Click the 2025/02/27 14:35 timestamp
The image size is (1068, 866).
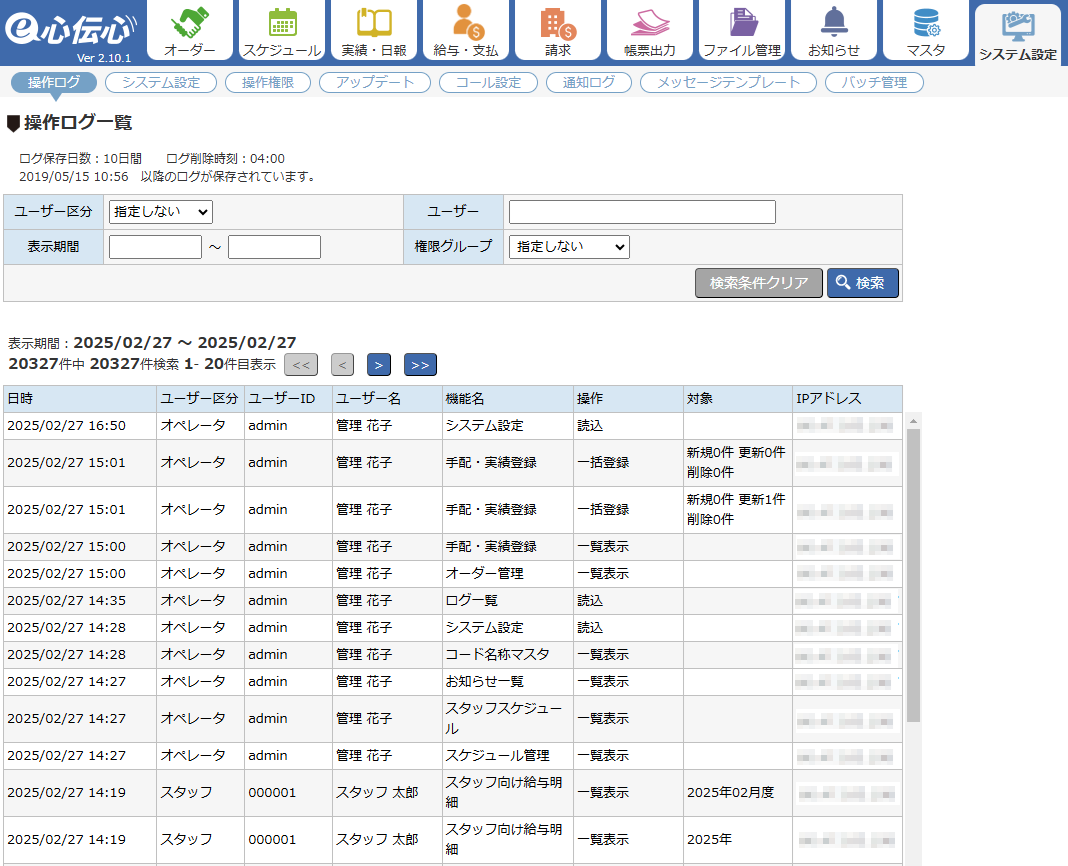click(x=67, y=601)
